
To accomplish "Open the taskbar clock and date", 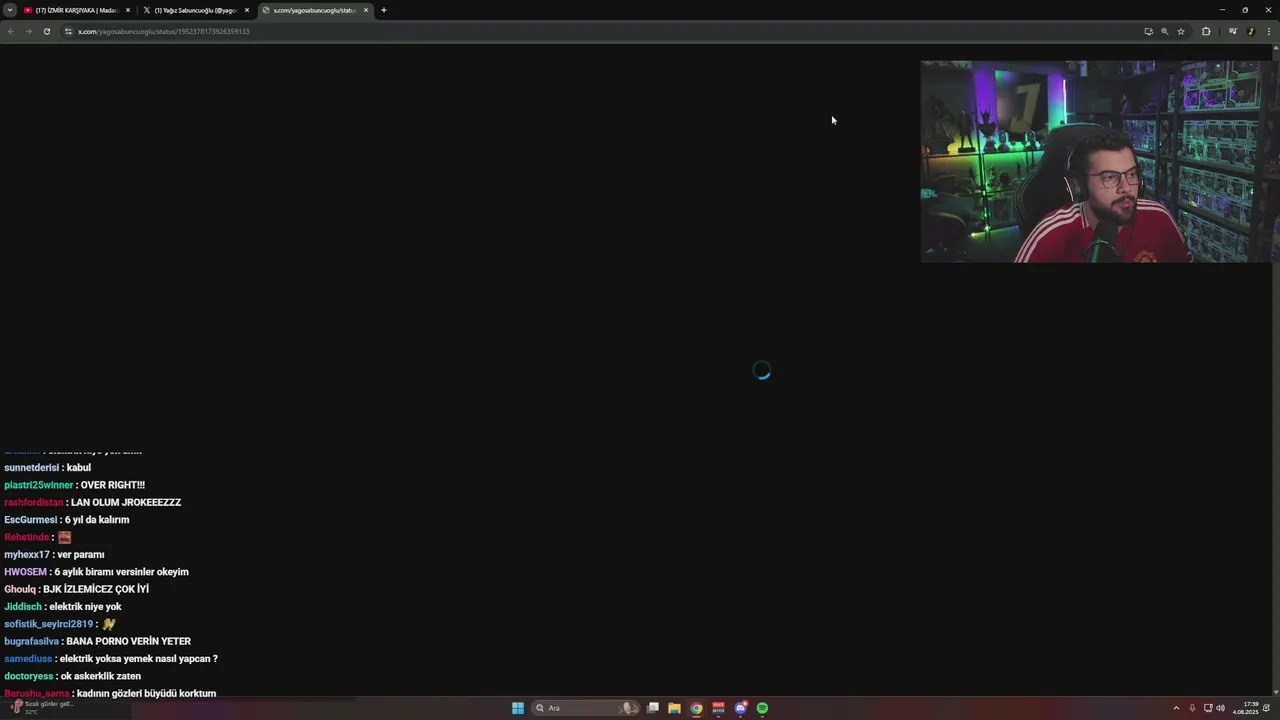I will (x=1246, y=708).
